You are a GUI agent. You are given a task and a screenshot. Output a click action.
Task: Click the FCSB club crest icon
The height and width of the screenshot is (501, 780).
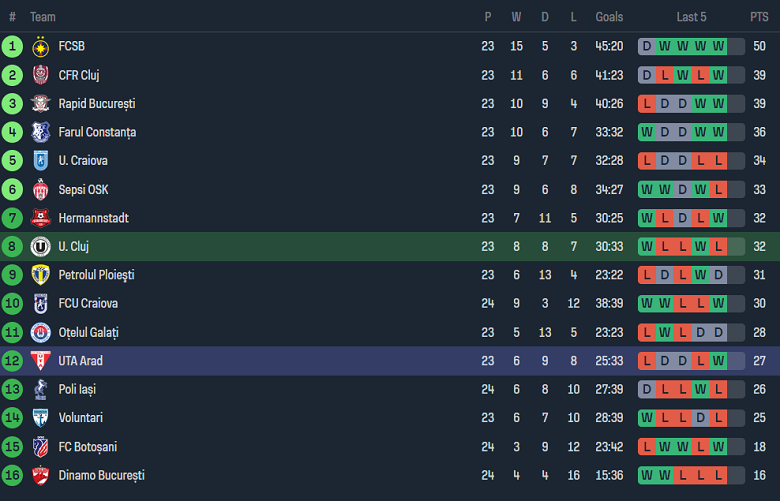pyautogui.click(x=41, y=46)
